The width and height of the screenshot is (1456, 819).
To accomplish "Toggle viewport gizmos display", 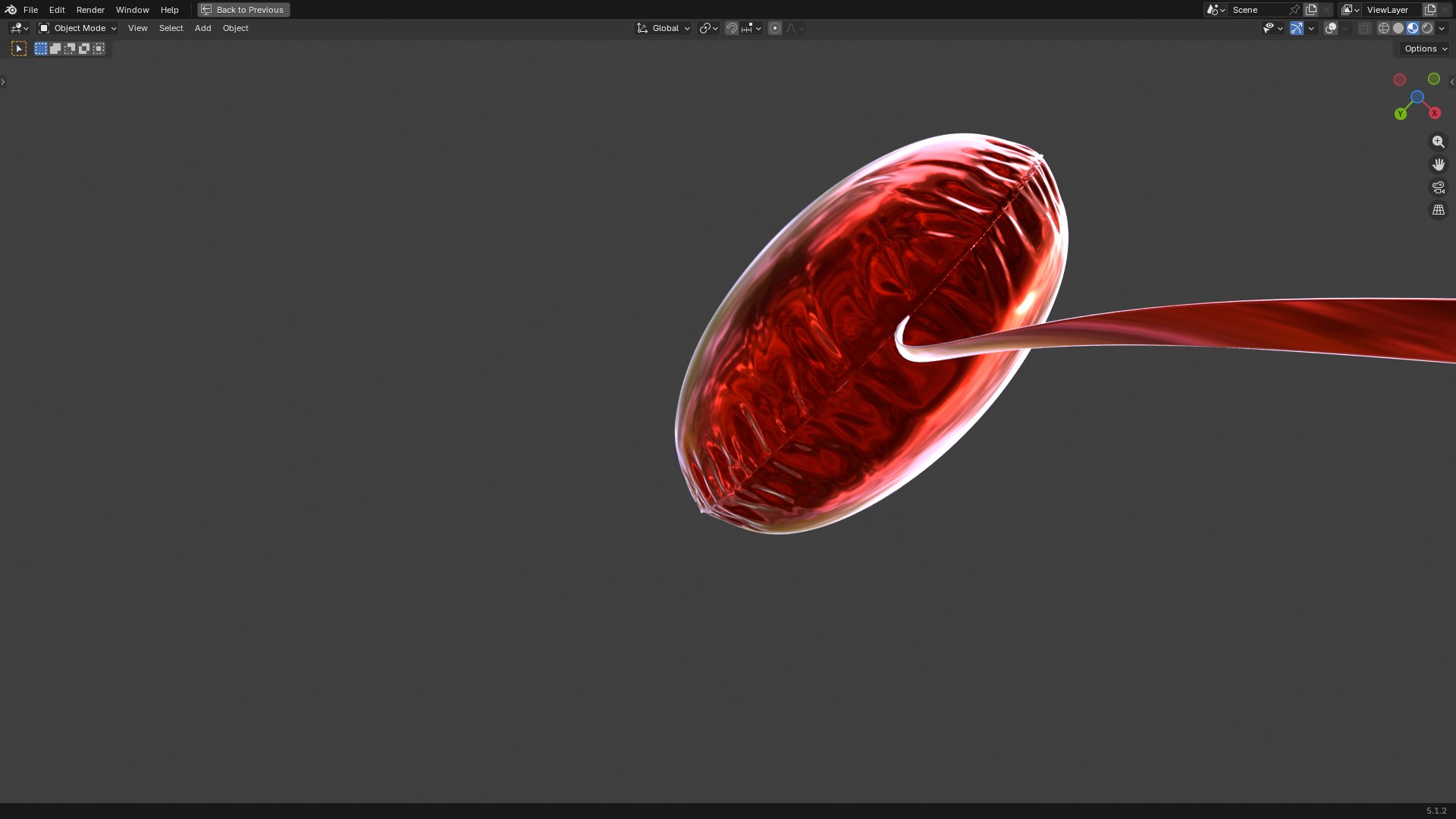I will 1297,28.
